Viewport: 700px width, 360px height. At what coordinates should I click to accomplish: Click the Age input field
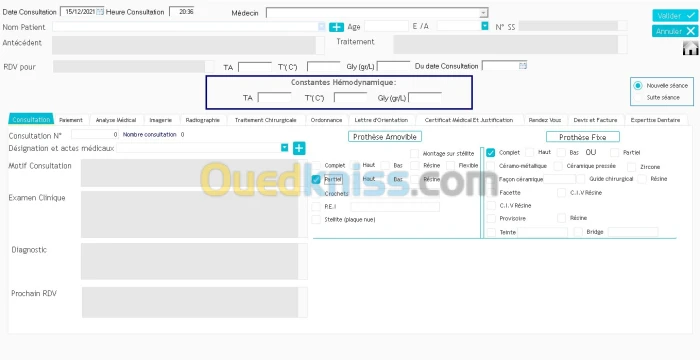pyautogui.click(x=386, y=26)
